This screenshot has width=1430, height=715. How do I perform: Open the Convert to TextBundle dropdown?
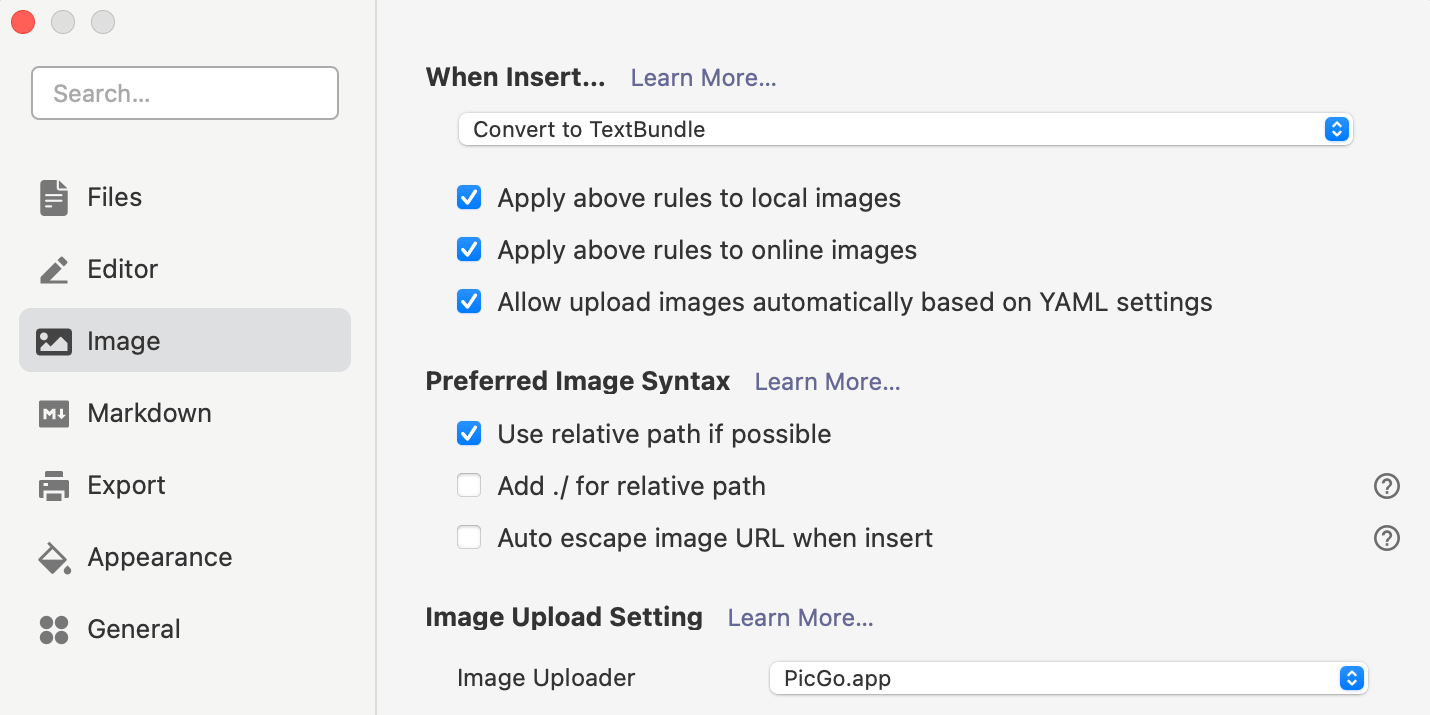905,129
